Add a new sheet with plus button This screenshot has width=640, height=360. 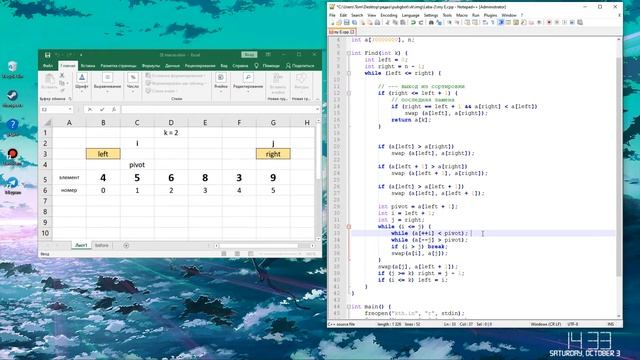point(126,245)
